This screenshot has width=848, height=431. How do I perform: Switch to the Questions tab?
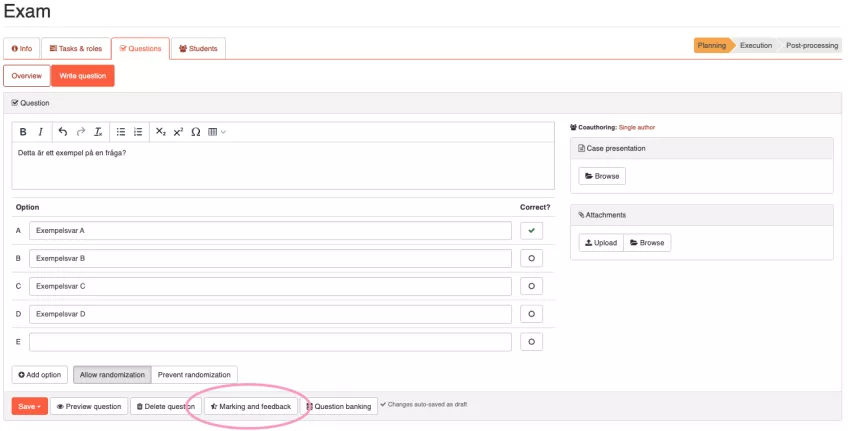(141, 49)
